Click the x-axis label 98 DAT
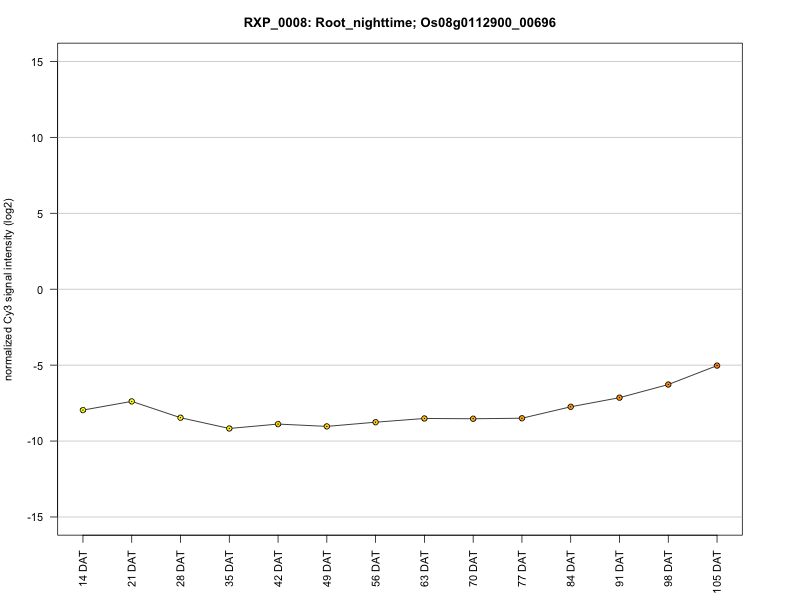This screenshot has width=800, height=600. [668, 568]
